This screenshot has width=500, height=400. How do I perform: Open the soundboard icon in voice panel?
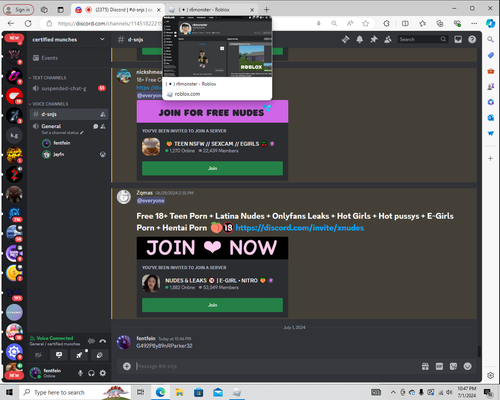point(99,355)
